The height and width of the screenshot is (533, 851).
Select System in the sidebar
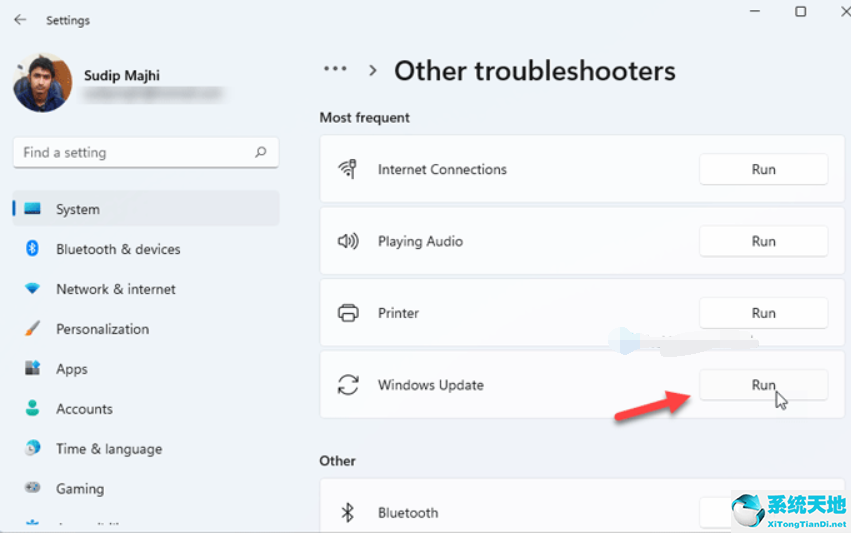[78, 209]
